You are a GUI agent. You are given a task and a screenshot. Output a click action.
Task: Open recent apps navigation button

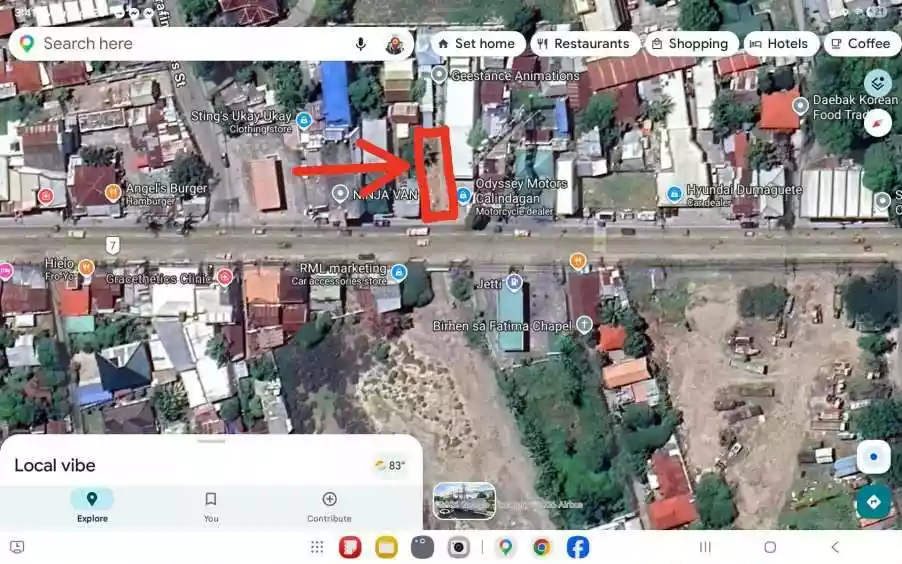[705, 547]
